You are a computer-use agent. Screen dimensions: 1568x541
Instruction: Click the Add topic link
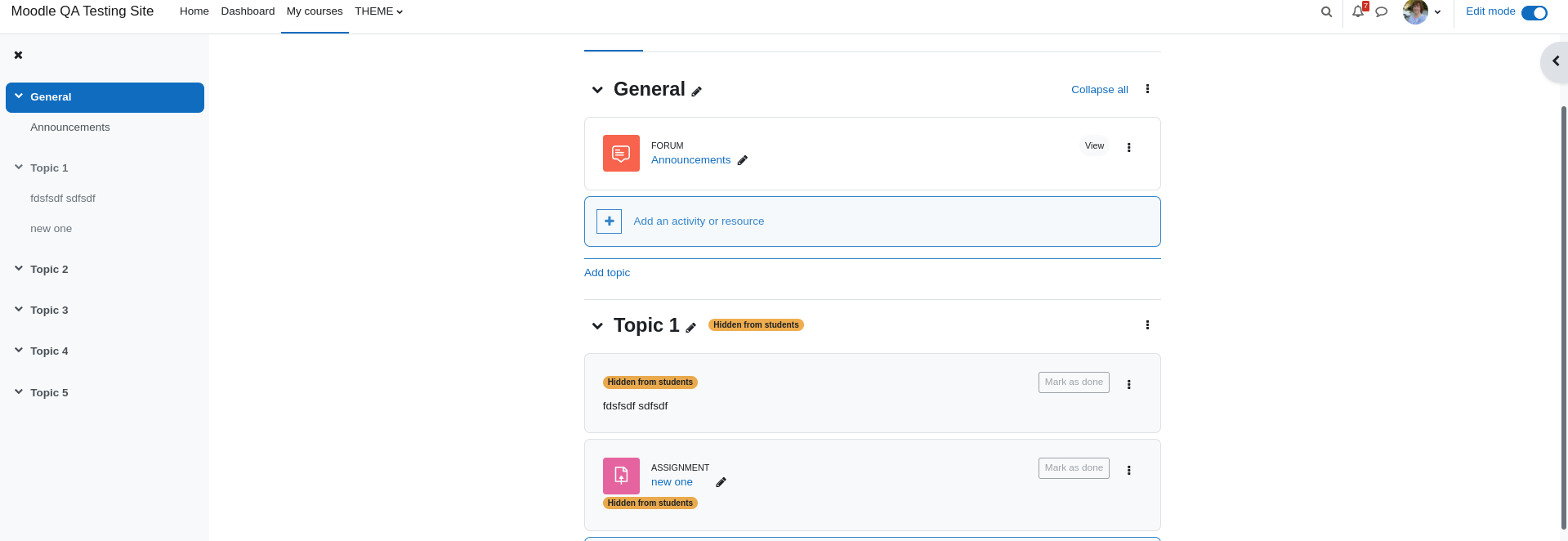(x=607, y=273)
